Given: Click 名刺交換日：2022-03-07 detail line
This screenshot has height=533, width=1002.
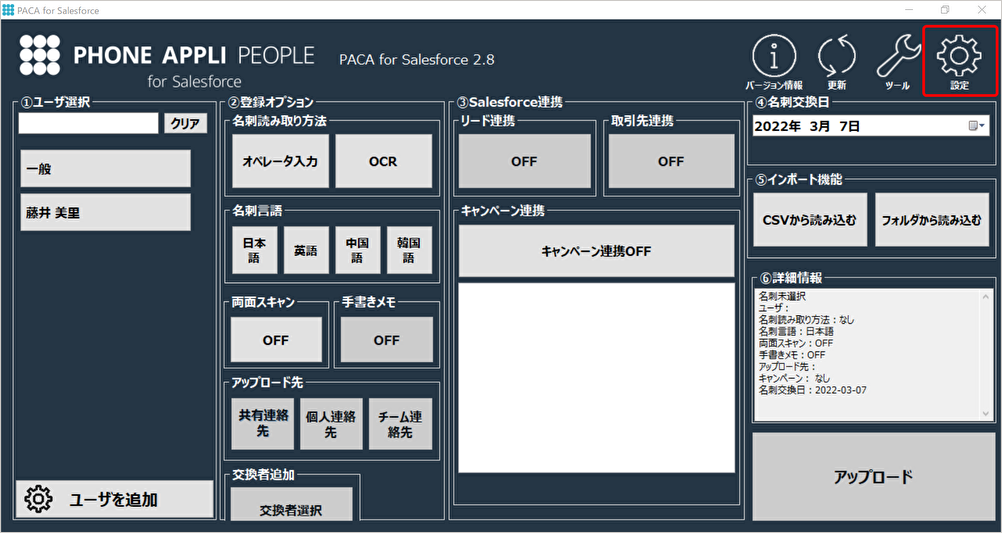Looking at the screenshot, I should (x=812, y=390).
